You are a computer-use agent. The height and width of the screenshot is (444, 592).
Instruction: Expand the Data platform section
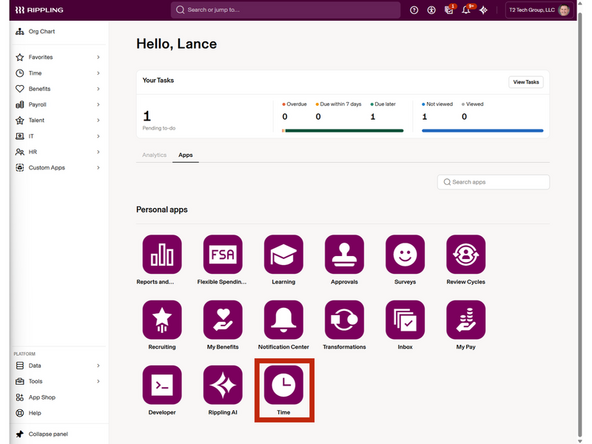point(58,365)
